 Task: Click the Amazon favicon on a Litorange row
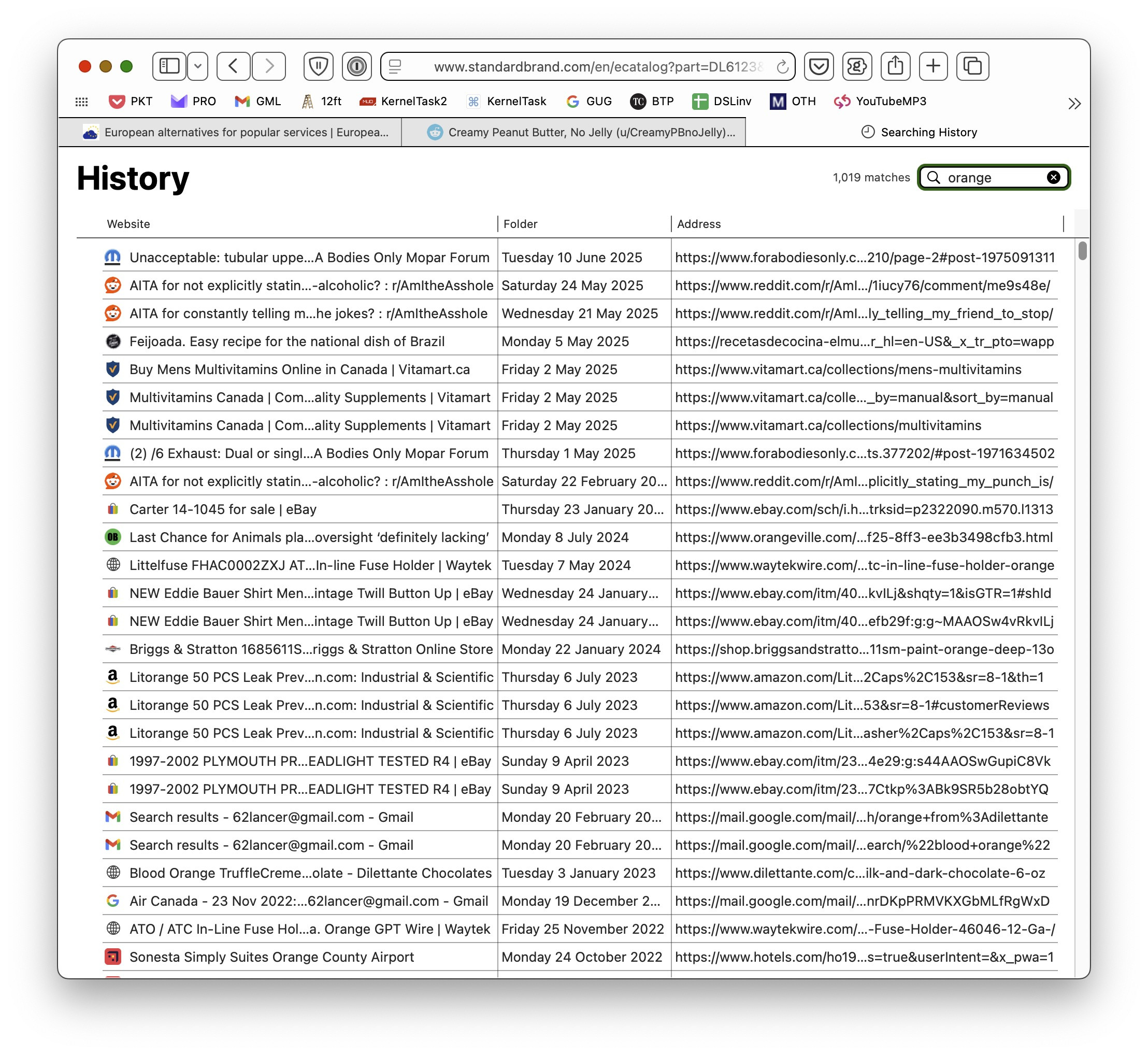(113, 677)
